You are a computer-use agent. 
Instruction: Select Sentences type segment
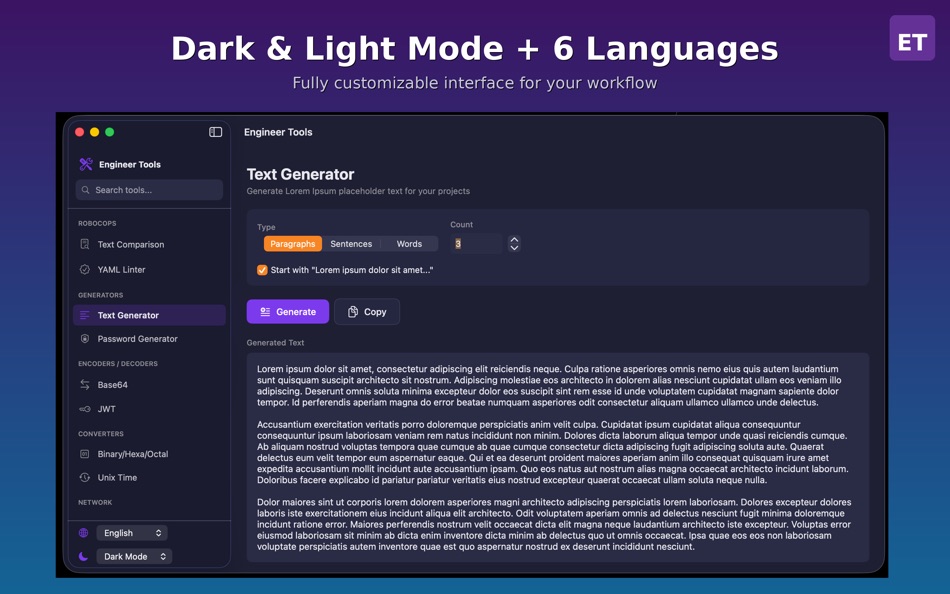click(x=351, y=244)
